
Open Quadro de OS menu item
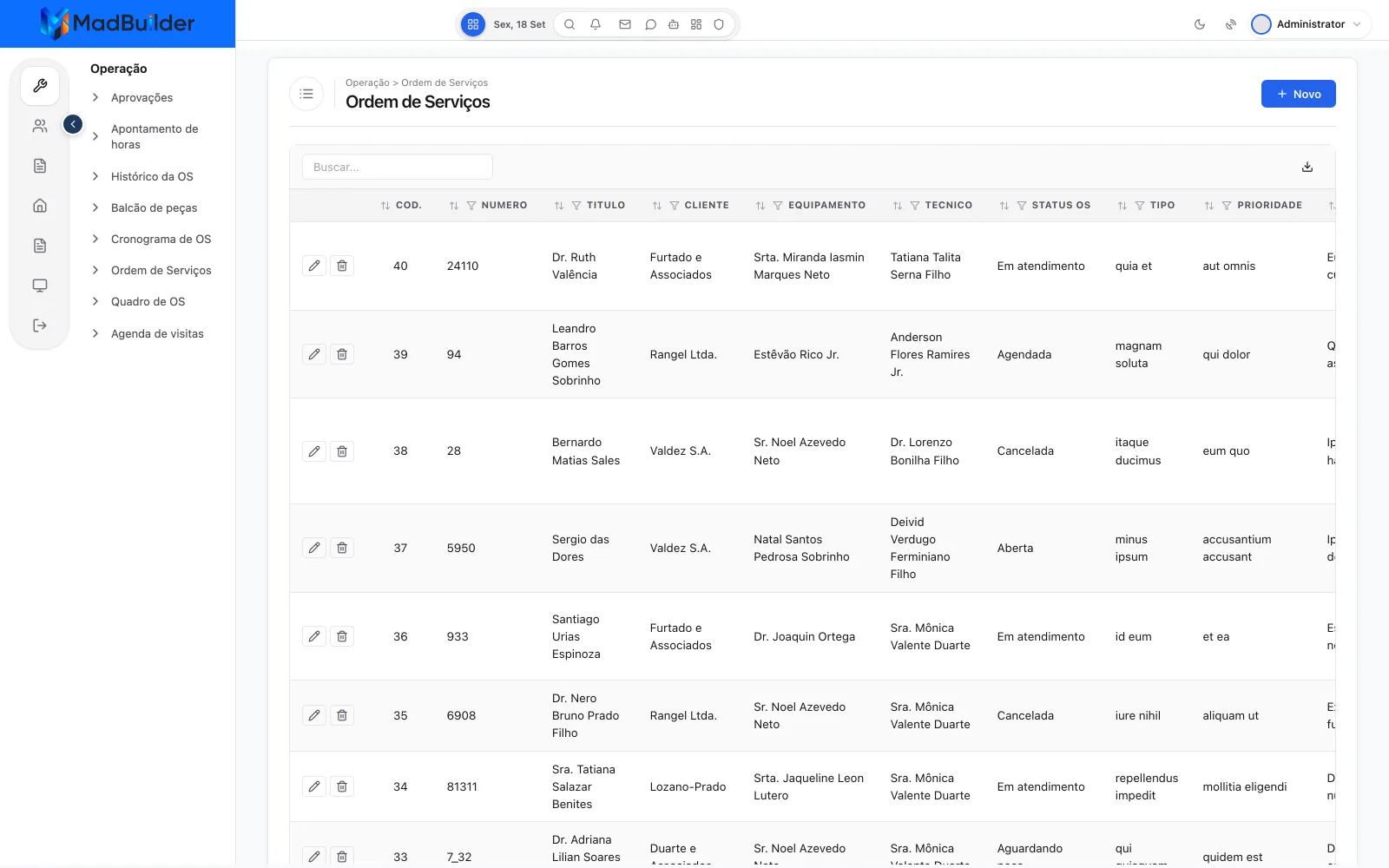[148, 301]
